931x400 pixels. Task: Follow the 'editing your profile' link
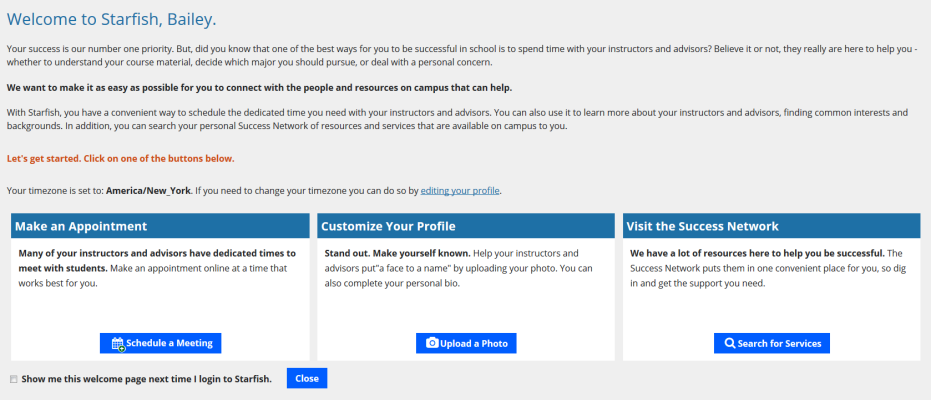[460, 191]
